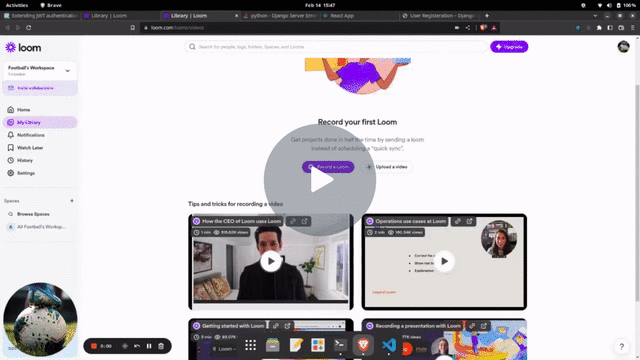This screenshot has width=640, height=360.
Task: Click the Upload a video button
Action: pos(387,167)
